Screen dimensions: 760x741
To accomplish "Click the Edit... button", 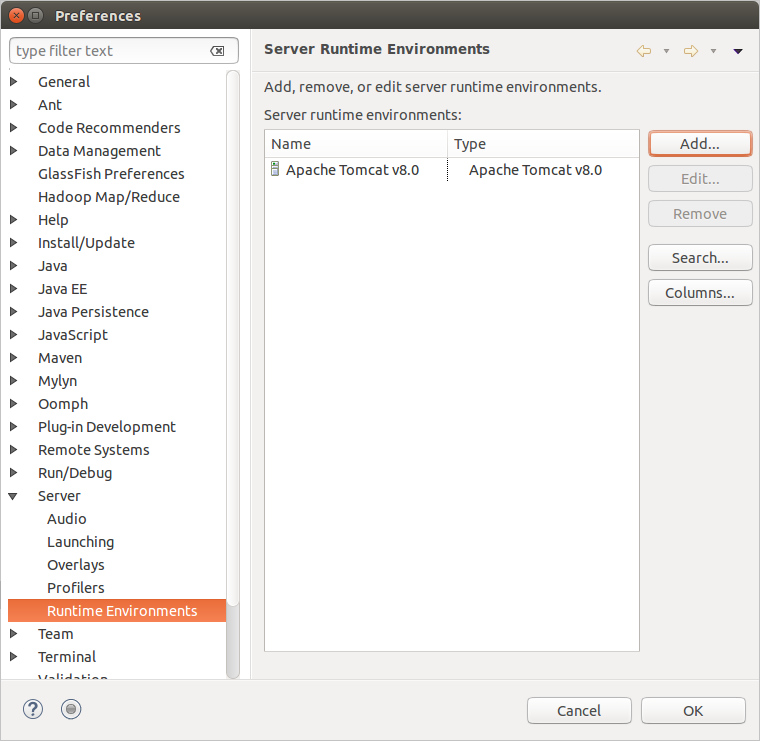I will click(700, 179).
